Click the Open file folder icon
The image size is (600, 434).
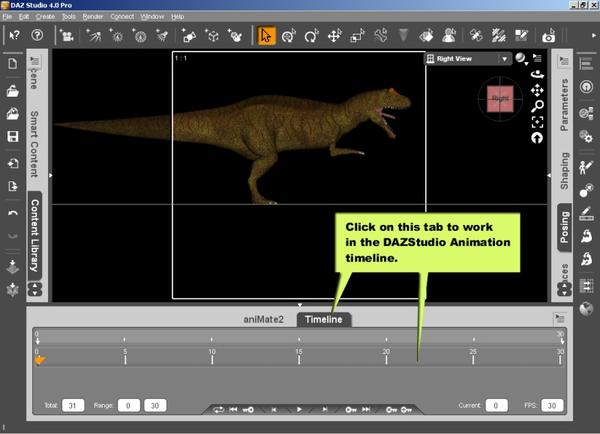click(13, 91)
